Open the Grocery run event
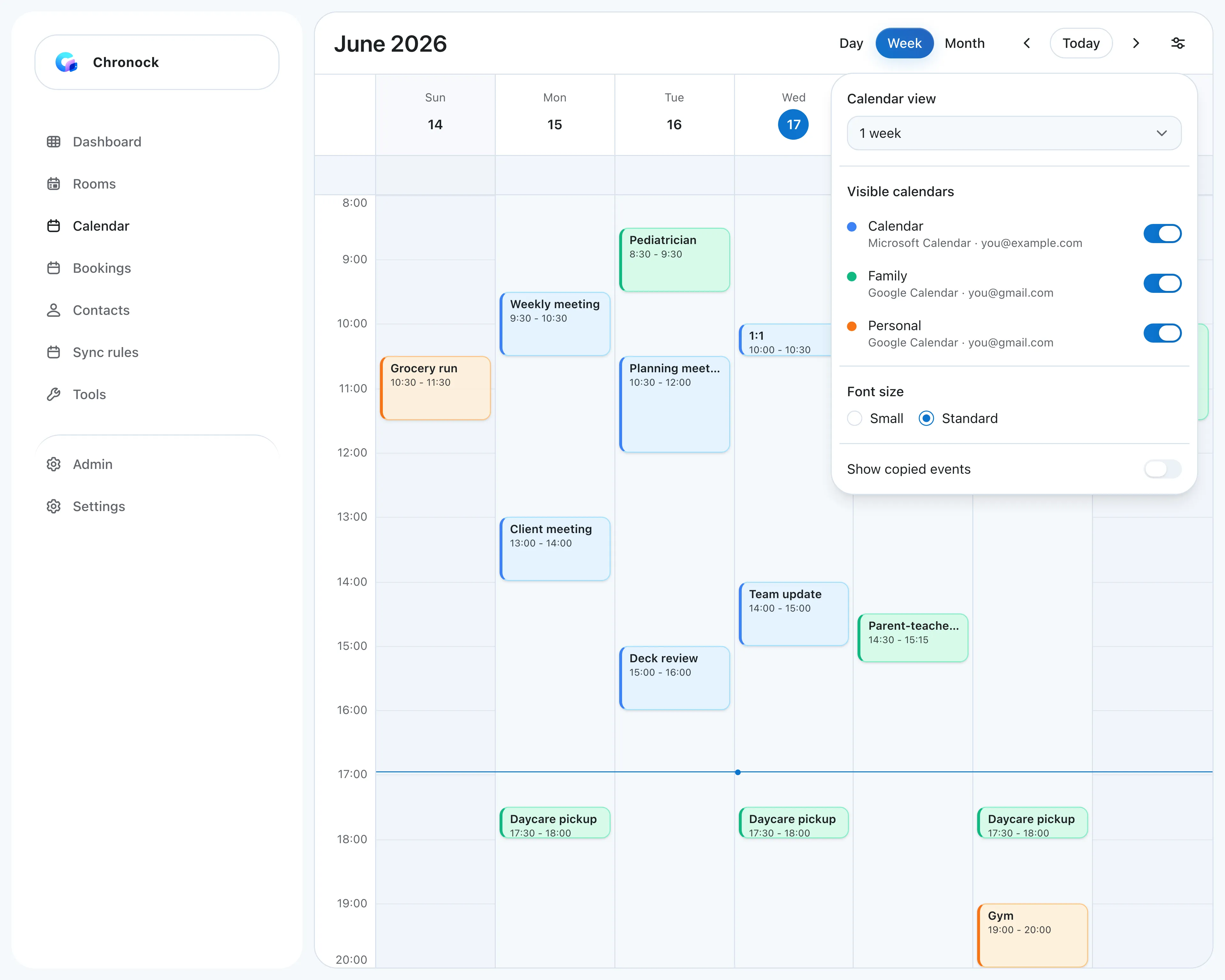Viewport: 1225px width, 980px height. tap(435, 388)
